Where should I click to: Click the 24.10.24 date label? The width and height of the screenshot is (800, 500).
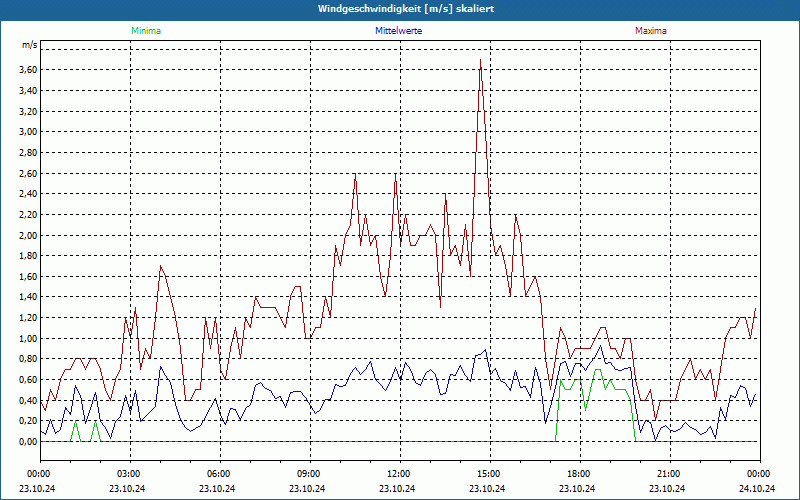[757, 488]
